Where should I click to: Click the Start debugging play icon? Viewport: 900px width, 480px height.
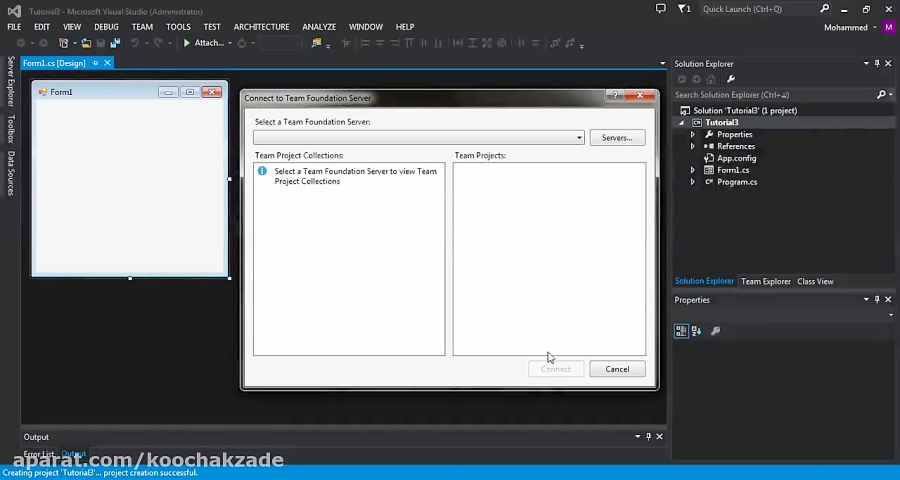pos(187,43)
